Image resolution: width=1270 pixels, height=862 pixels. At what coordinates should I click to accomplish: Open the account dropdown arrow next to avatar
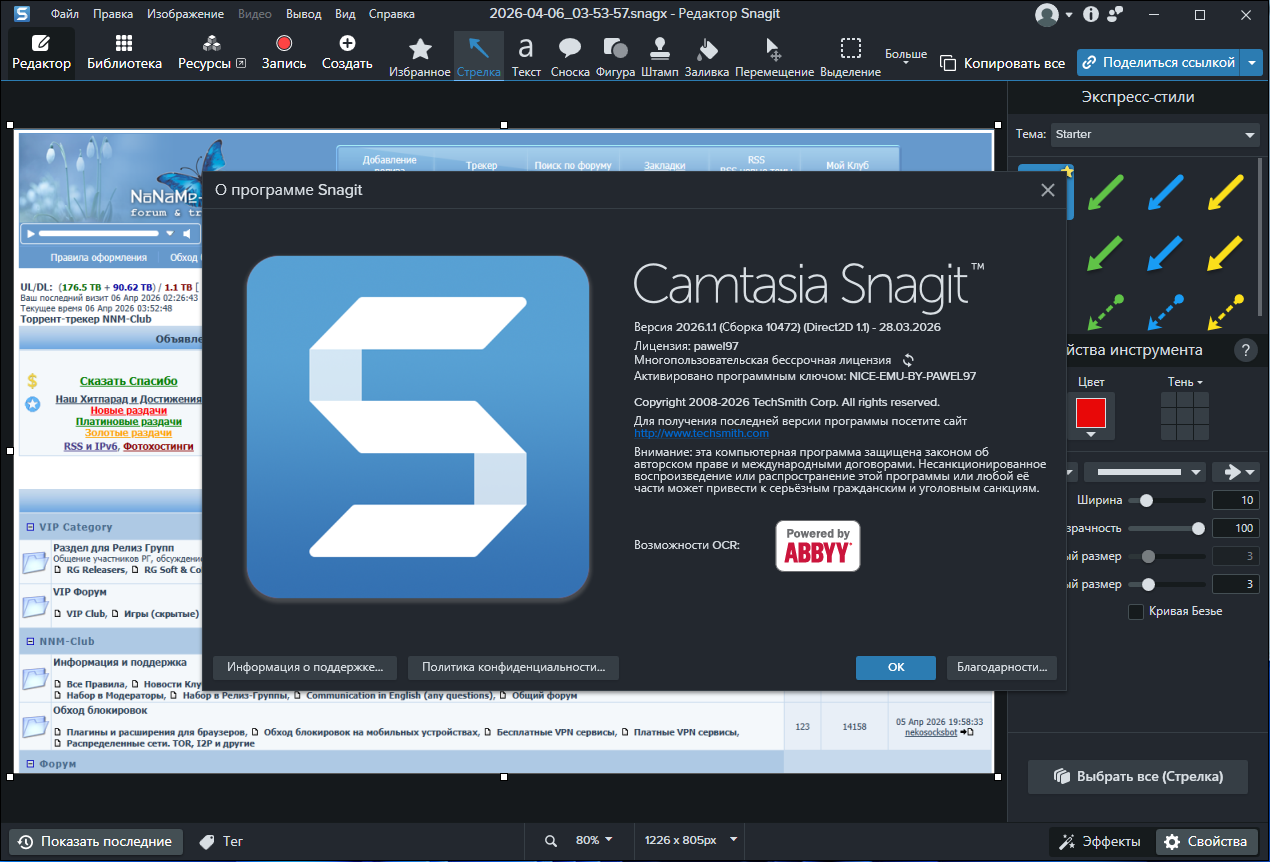pos(1069,15)
